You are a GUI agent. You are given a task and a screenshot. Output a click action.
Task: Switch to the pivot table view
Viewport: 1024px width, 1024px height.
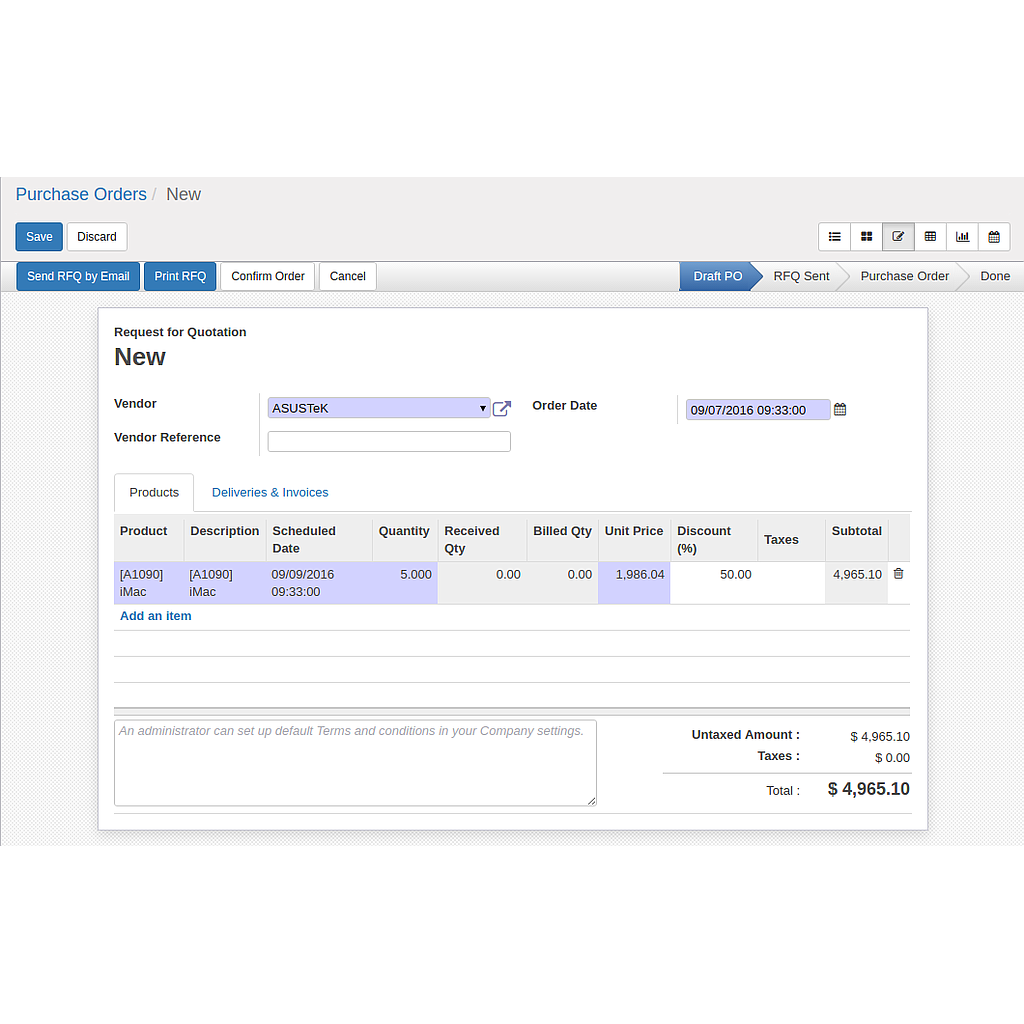(930, 237)
